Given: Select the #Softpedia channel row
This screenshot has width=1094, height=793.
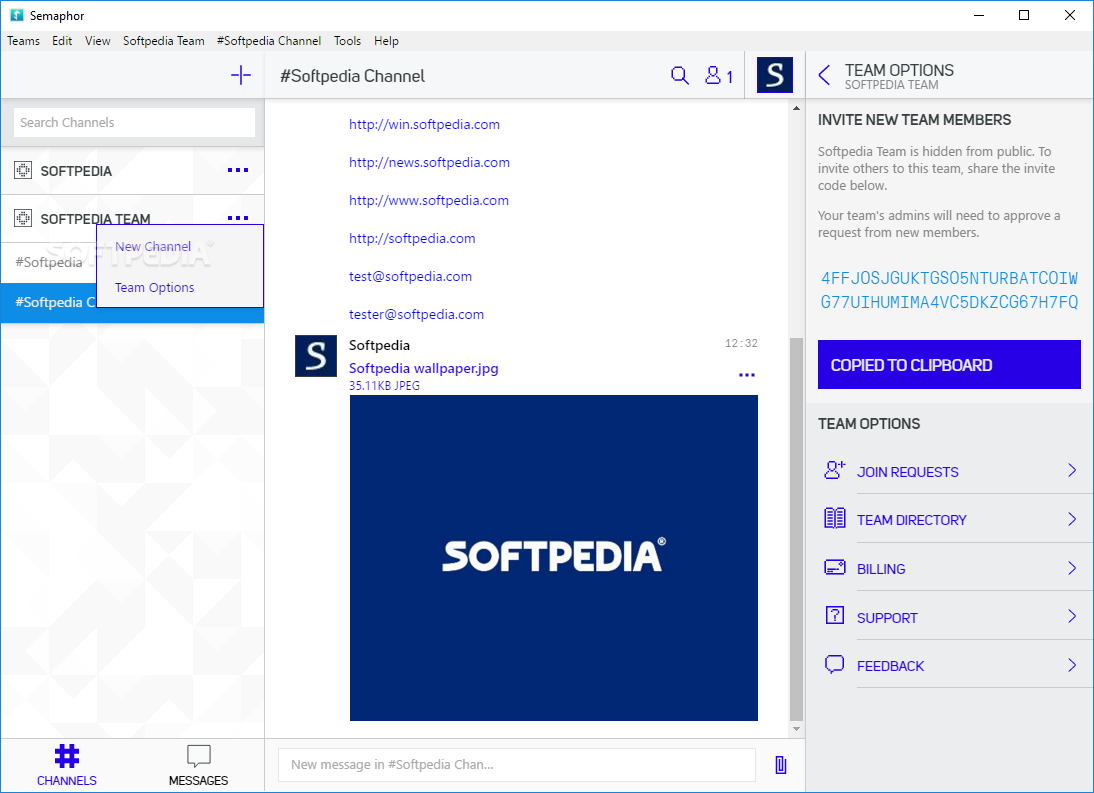Looking at the screenshot, I should tap(49, 262).
